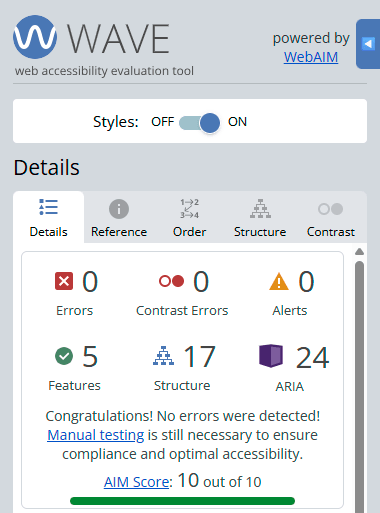
Task: Switch to the Reference tab
Action: pyautogui.click(x=119, y=218)
